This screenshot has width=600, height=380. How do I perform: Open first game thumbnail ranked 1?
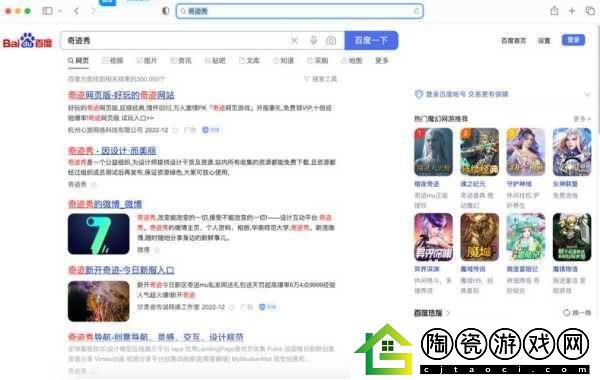point(433,152)
